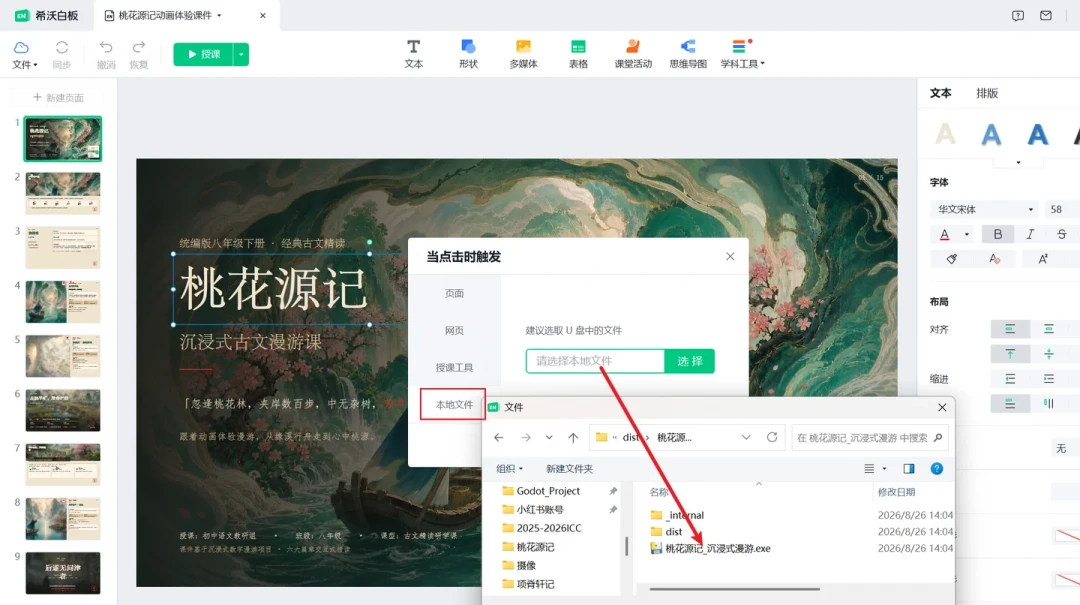Click the highlight pen icon
Viewport: 1080px width, 605px height.
click(951, 259)
